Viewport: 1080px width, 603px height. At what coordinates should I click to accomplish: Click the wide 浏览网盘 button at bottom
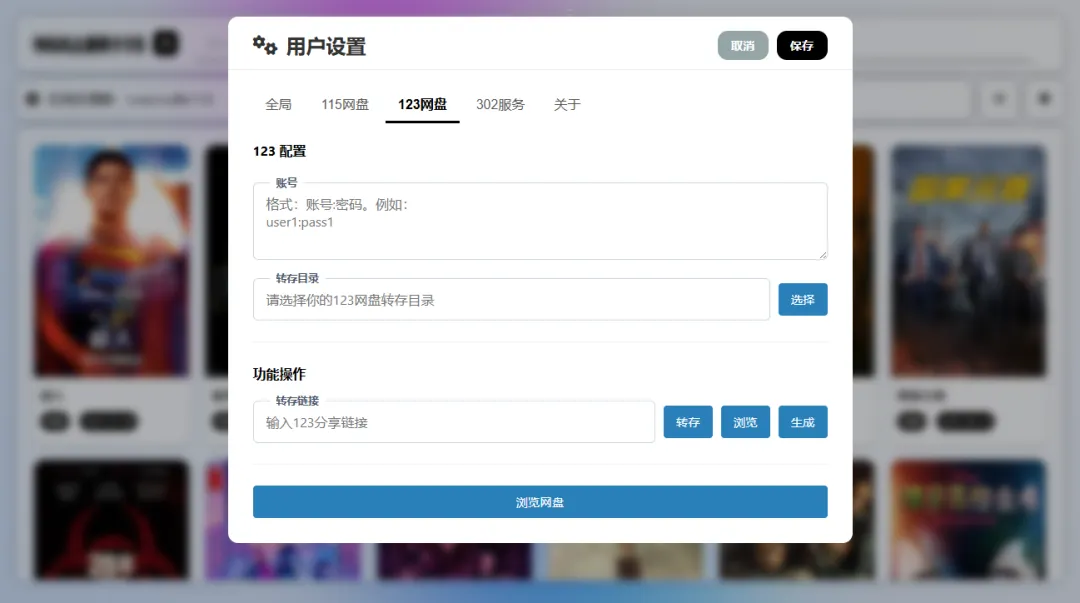coord(540,501)
